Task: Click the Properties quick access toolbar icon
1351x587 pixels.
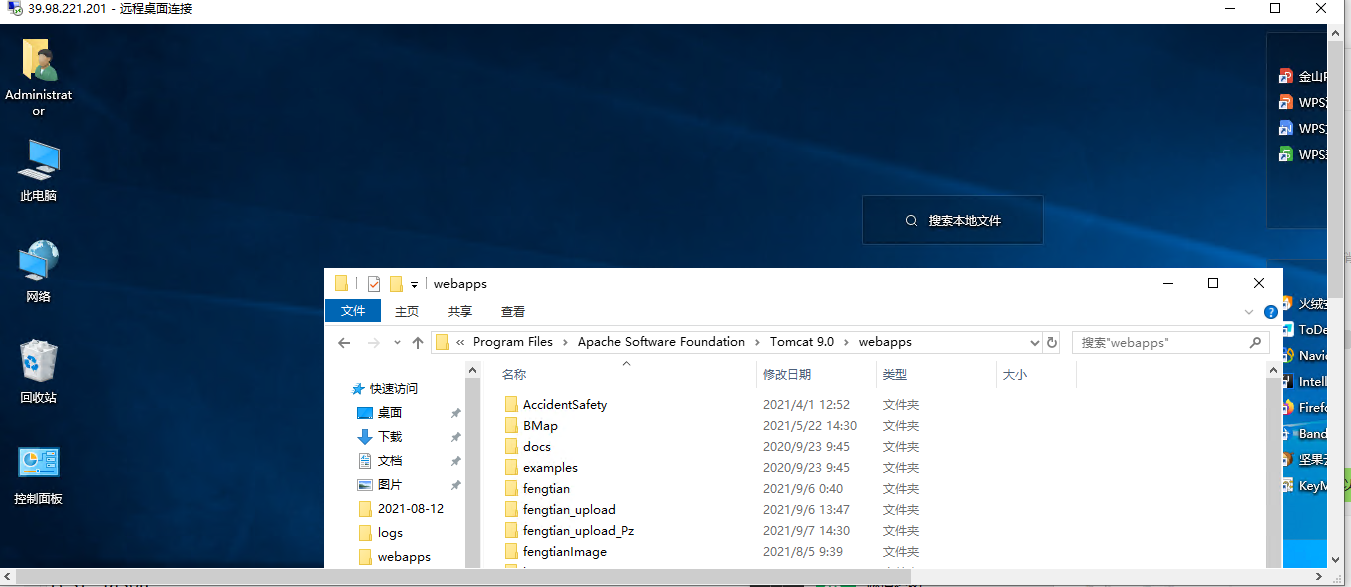Action: click(374, 284)
